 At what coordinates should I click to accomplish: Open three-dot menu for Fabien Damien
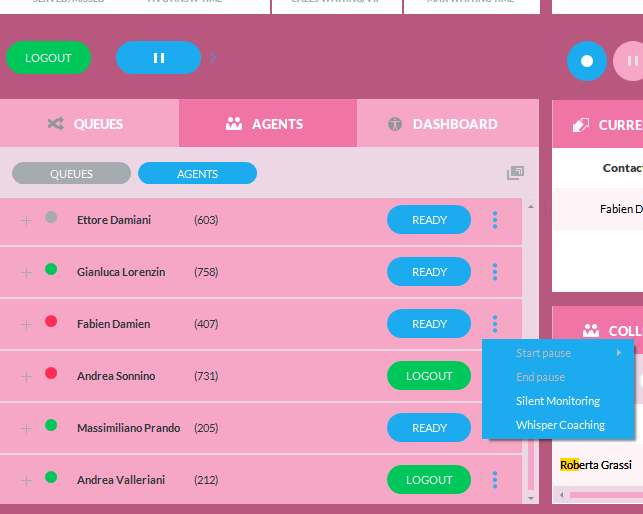pos(494,324)
